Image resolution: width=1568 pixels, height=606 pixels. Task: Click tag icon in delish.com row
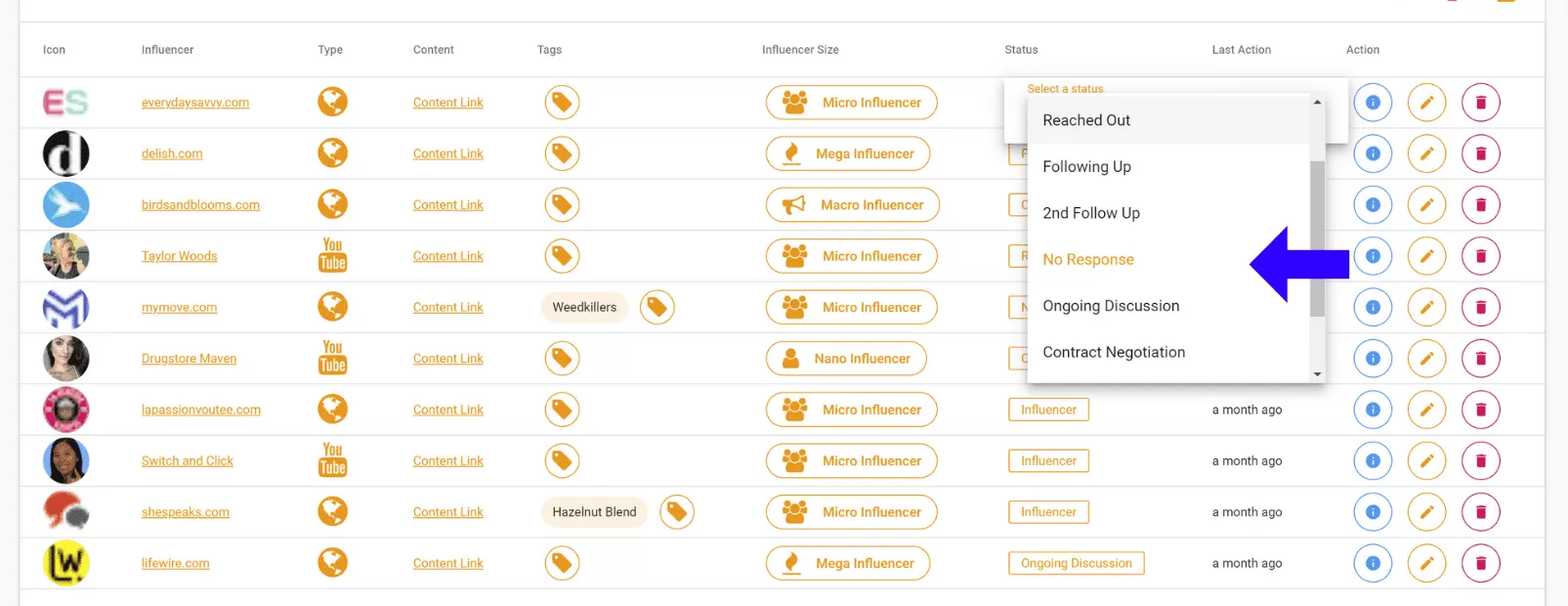[x=562, y=153]
